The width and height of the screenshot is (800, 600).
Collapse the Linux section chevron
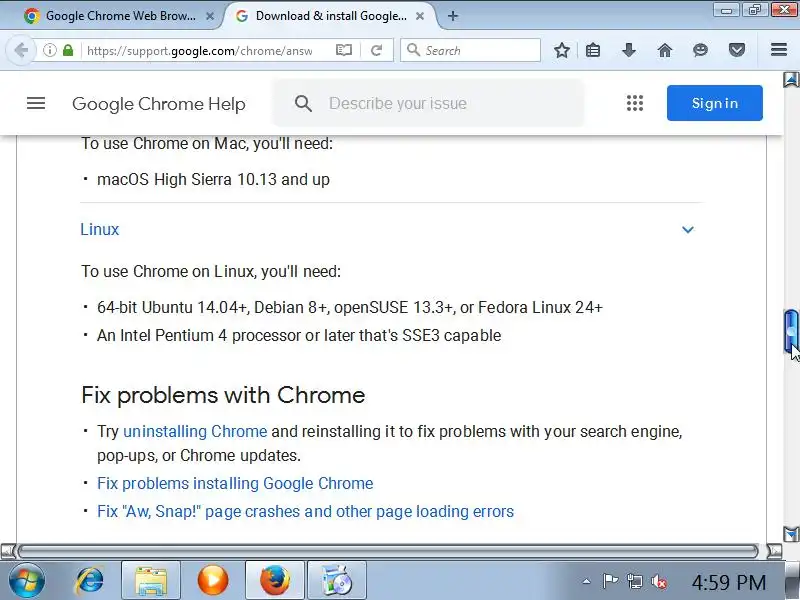[688, 230]
